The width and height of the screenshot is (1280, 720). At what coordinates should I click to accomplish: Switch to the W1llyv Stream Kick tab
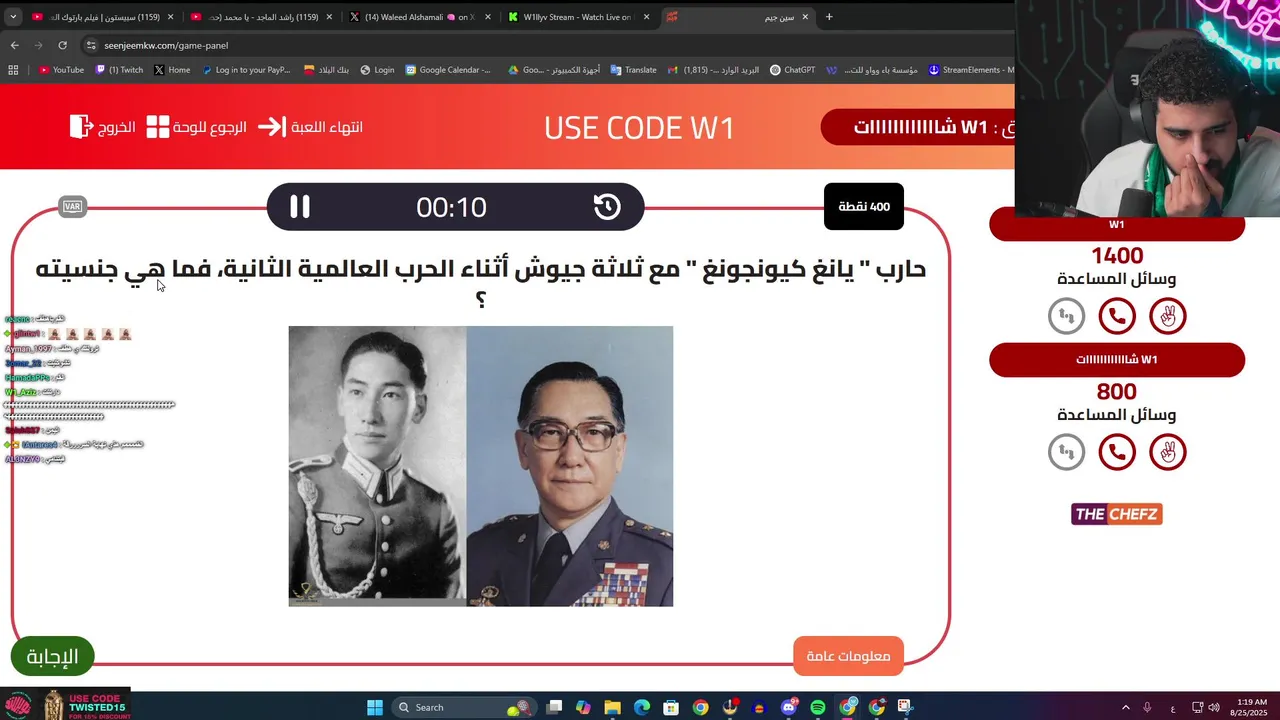(579, 17)
